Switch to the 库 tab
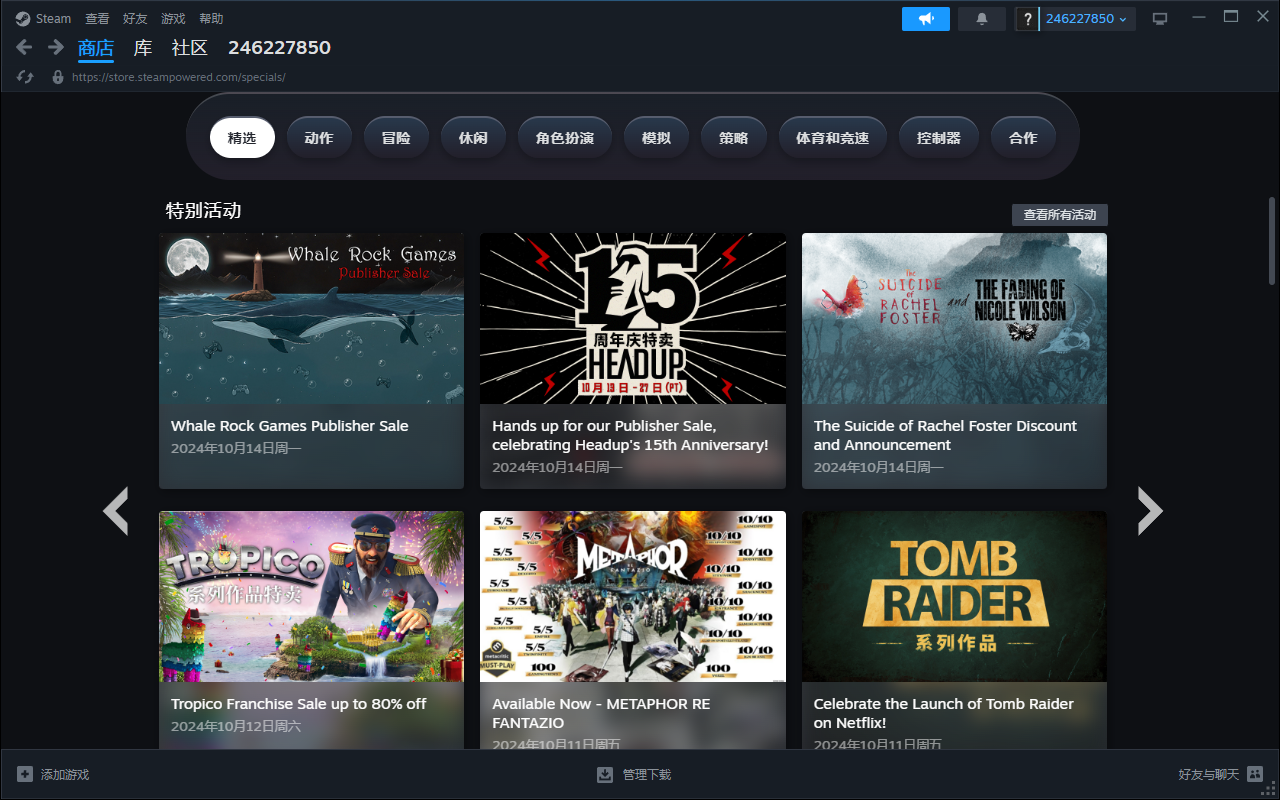Viewport: 1280px width, 800px height. pos(143,48)
